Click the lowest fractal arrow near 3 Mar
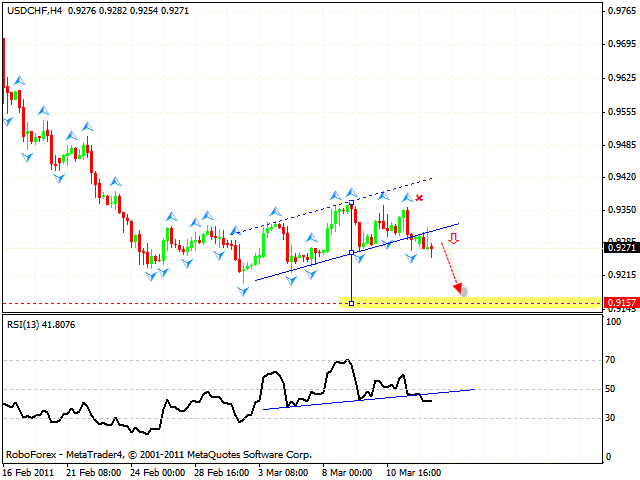Screen dimensions: 640x480 tap(243, 290)
